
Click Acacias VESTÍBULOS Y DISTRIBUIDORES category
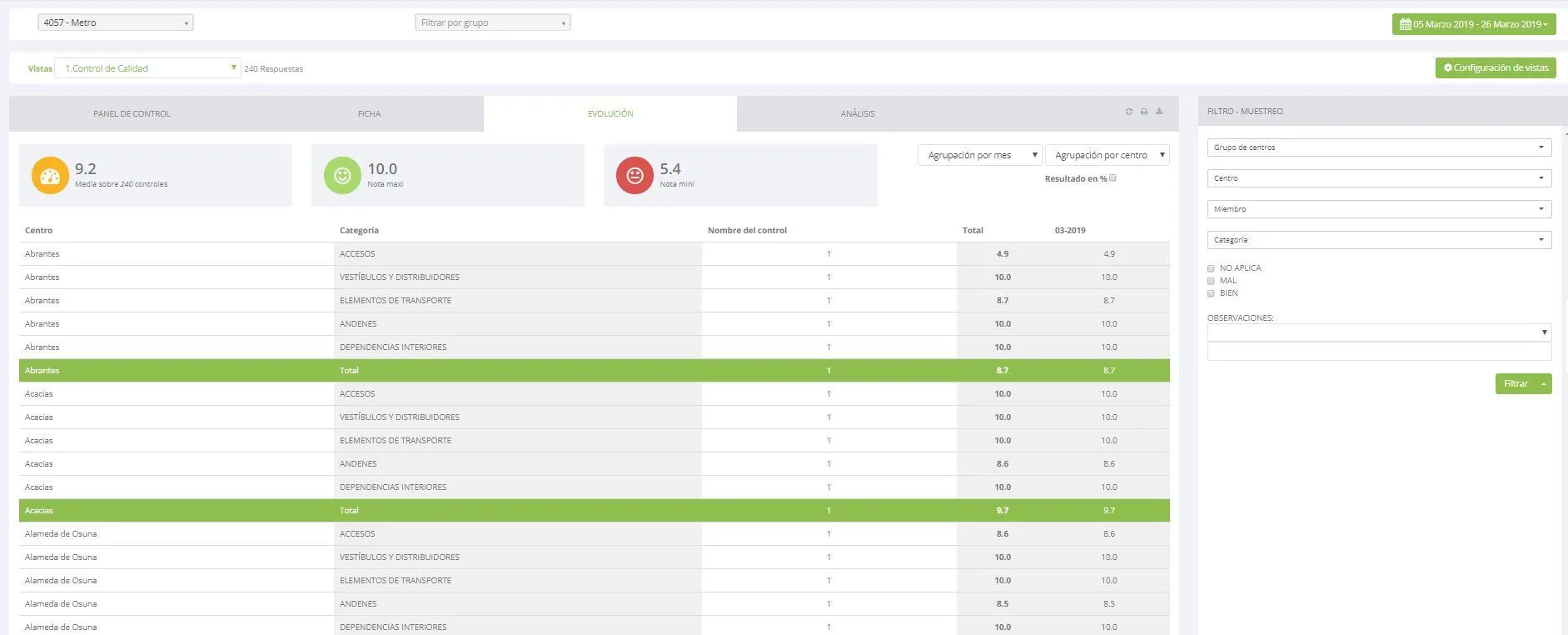pyautogui.click(x=400, y=417)
